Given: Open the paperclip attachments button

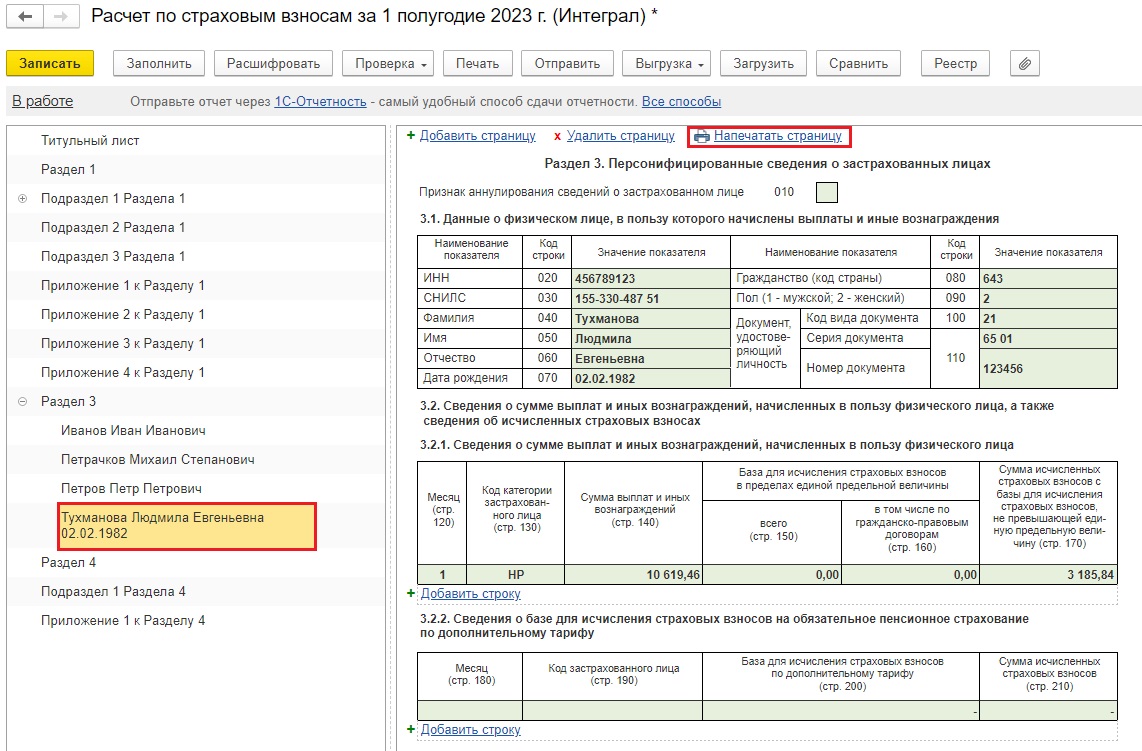Looking at the screenshot, I should (x=1025, y=63).
